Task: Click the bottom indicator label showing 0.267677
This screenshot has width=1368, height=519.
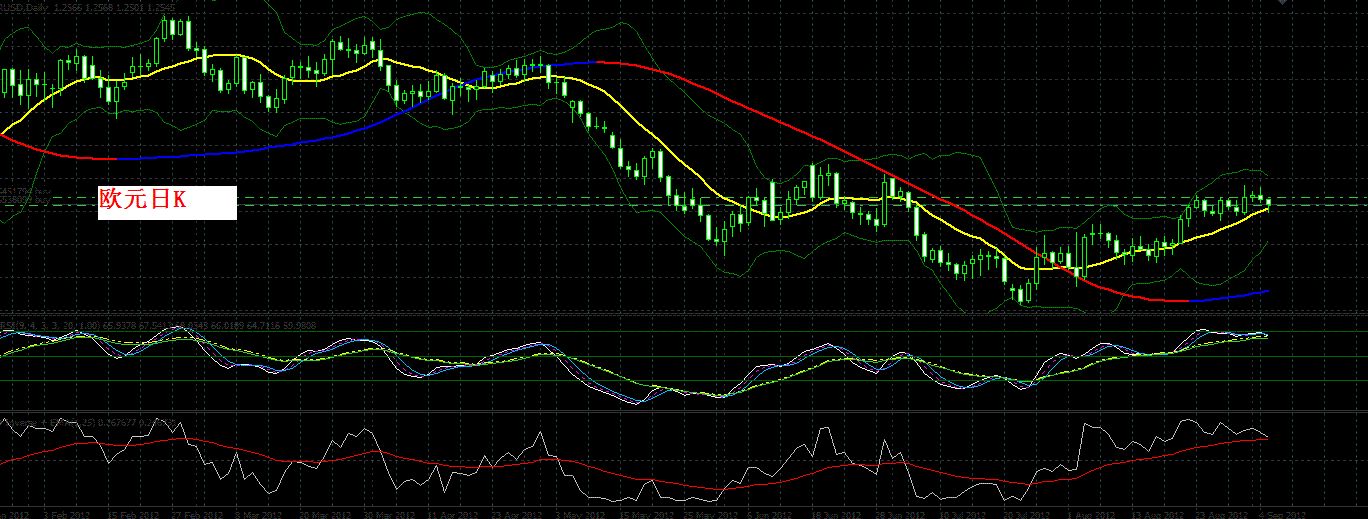Action: (x=90, y=423)
